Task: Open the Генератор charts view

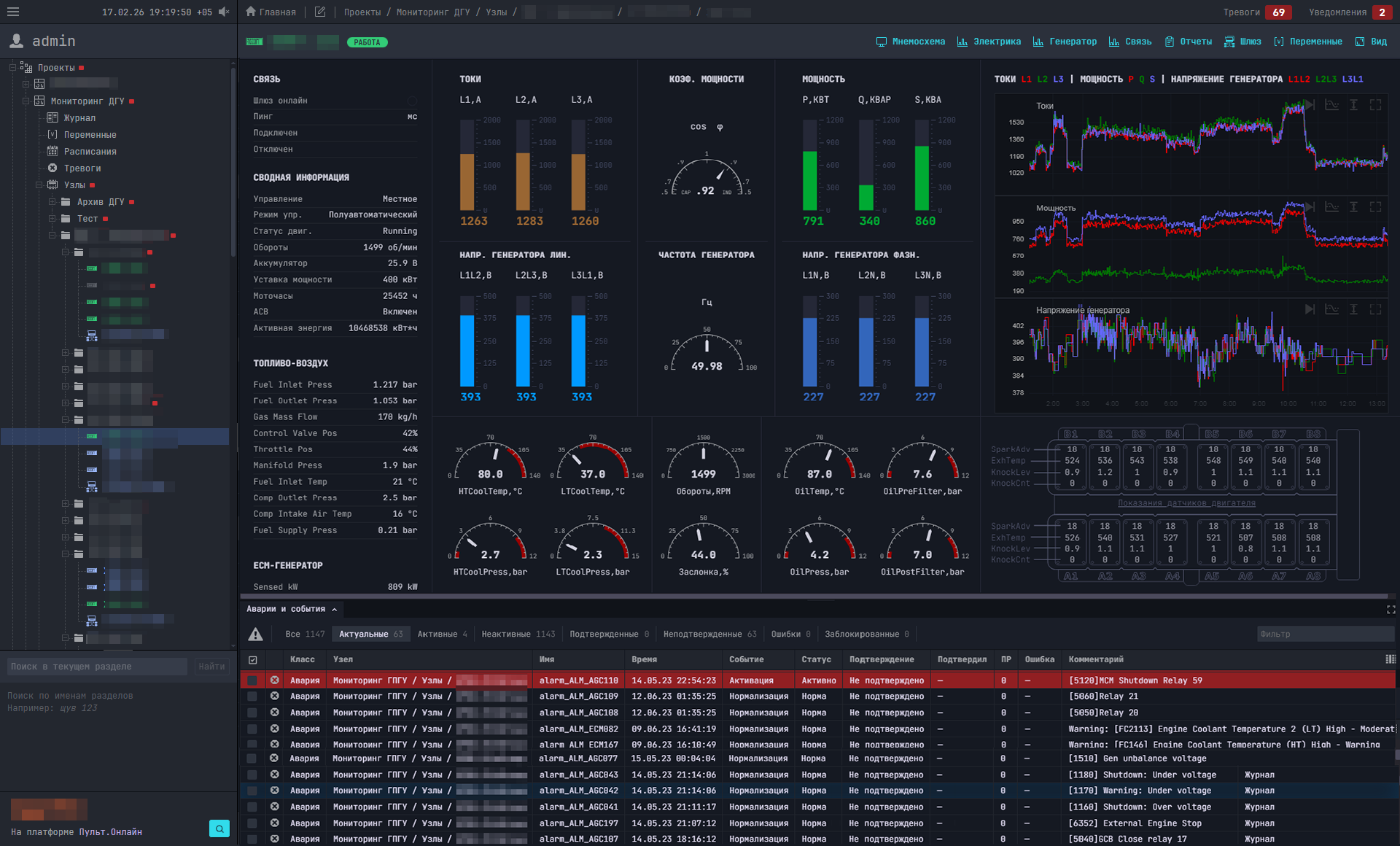Action: (x=1072, y=42)
